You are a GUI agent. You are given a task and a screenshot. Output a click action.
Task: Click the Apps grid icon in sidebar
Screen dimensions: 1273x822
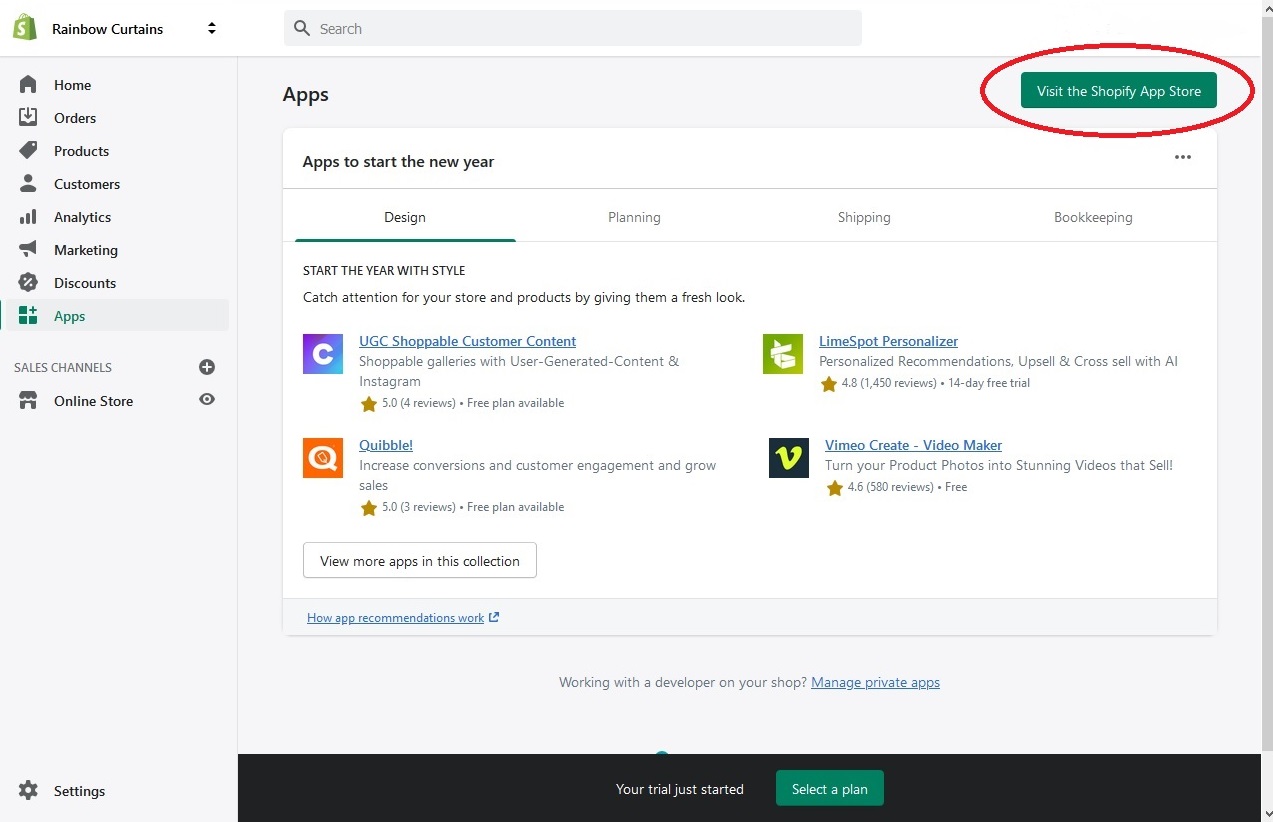pyautogui.click(x=28, y=316)
